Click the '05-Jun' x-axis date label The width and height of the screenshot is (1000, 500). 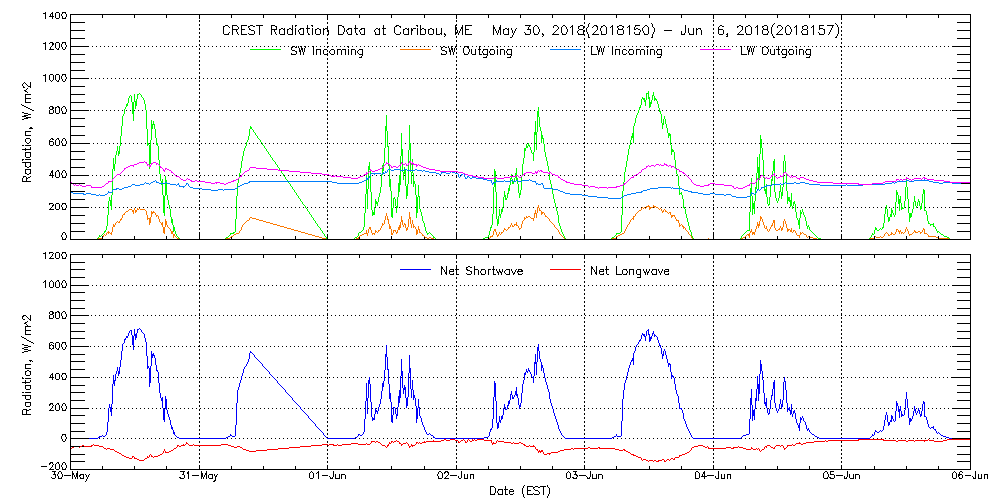coord(842,478)
